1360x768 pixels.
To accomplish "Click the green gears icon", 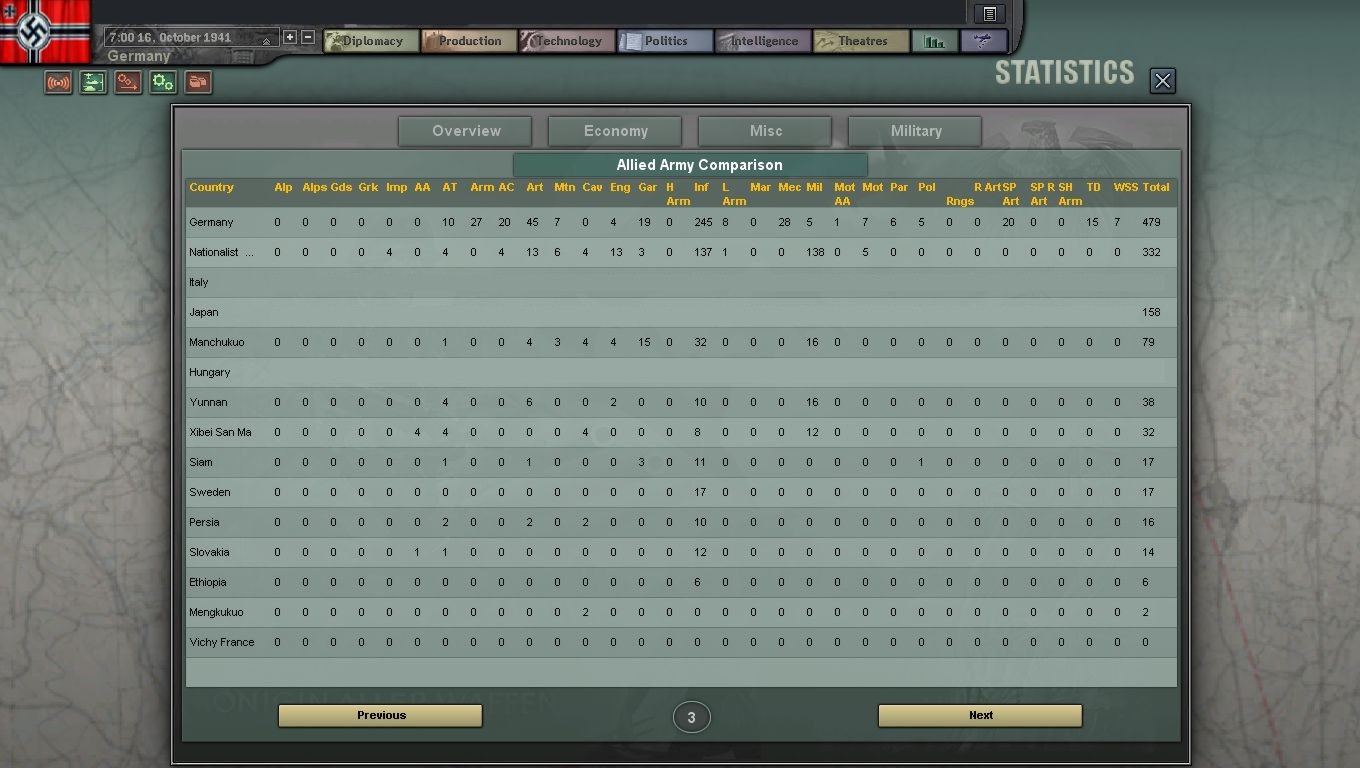I will click(163, 83).
